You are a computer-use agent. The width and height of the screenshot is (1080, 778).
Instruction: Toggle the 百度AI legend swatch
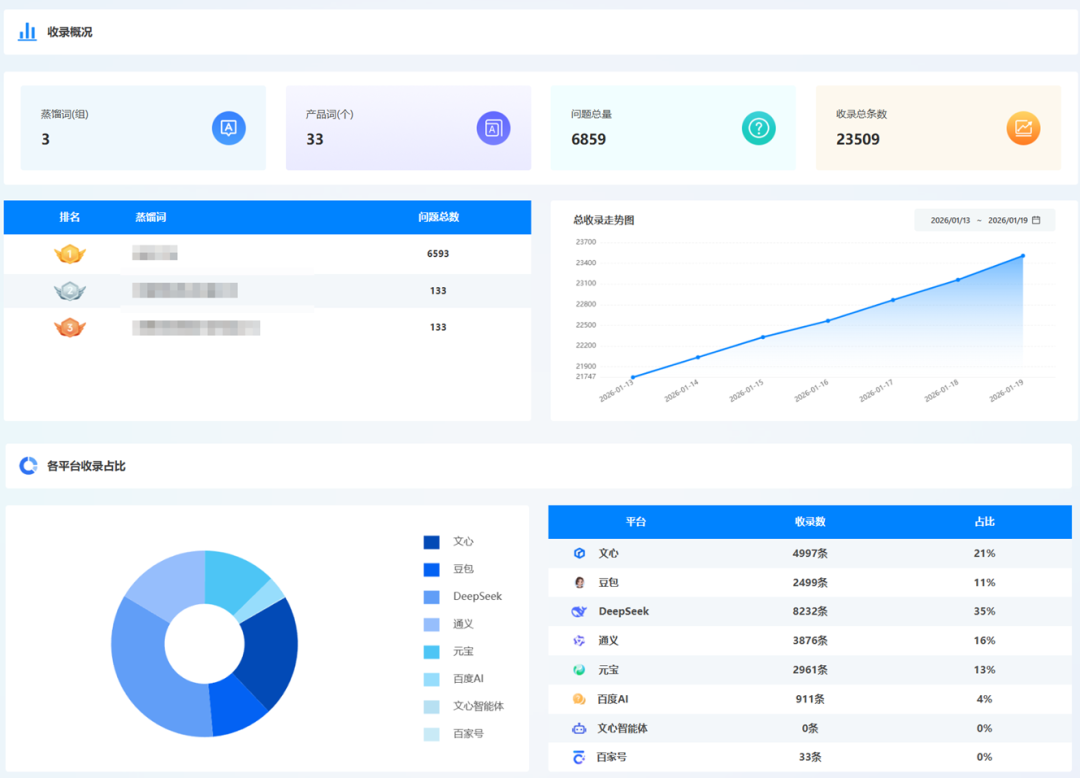point(432,680)
